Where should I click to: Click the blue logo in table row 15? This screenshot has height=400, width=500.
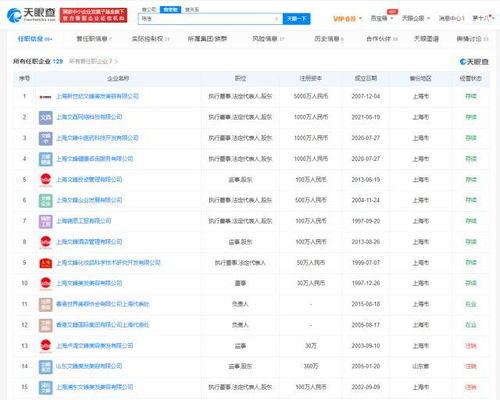tap(46, 387)
